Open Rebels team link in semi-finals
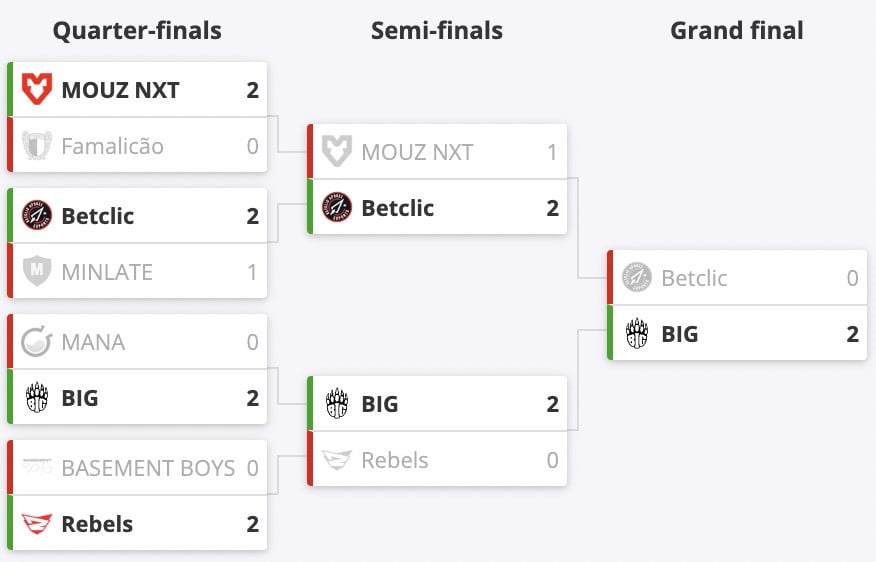Image resolution: width=876 pixels, height=562 pixels. coord(394,460)
